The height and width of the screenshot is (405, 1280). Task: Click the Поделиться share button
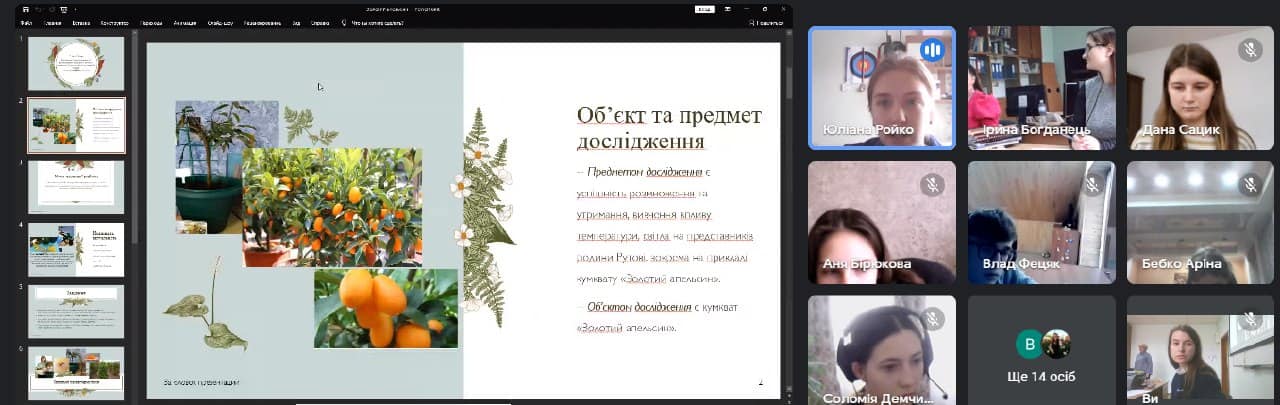(x=766, y=22)
